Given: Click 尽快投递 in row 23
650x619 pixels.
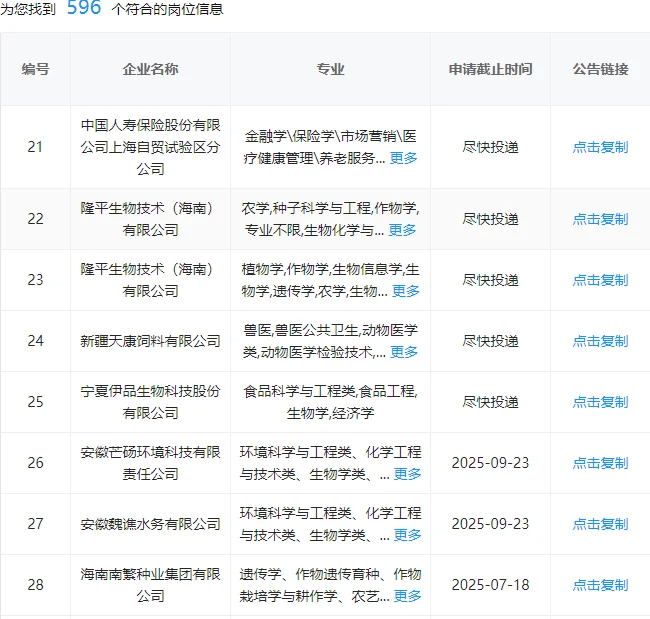Looking at the screenshot, I should (x=490, y=280).
